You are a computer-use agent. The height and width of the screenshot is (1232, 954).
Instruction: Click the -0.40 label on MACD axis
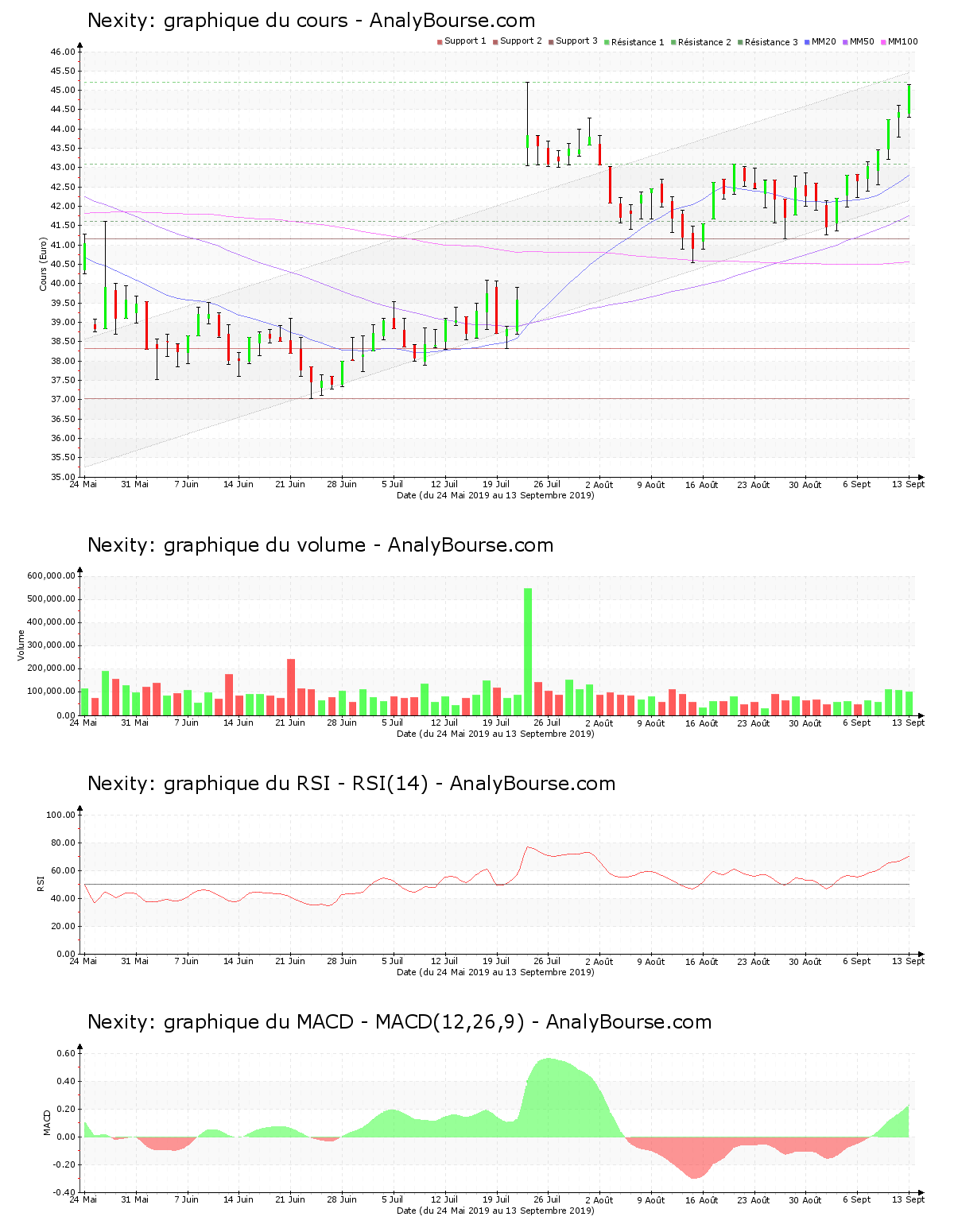(65, 1192)
